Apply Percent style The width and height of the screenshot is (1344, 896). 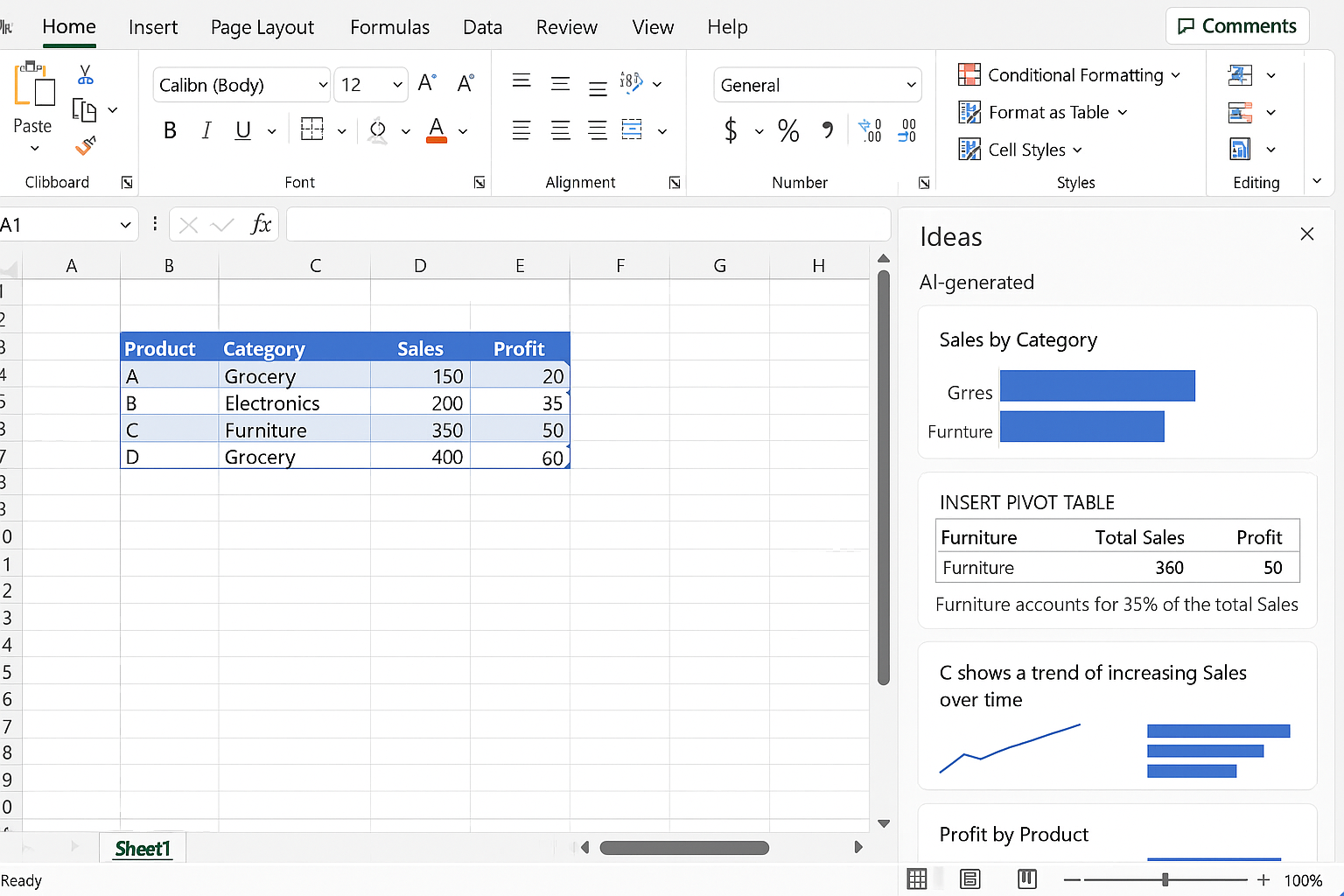coord(788,131)
